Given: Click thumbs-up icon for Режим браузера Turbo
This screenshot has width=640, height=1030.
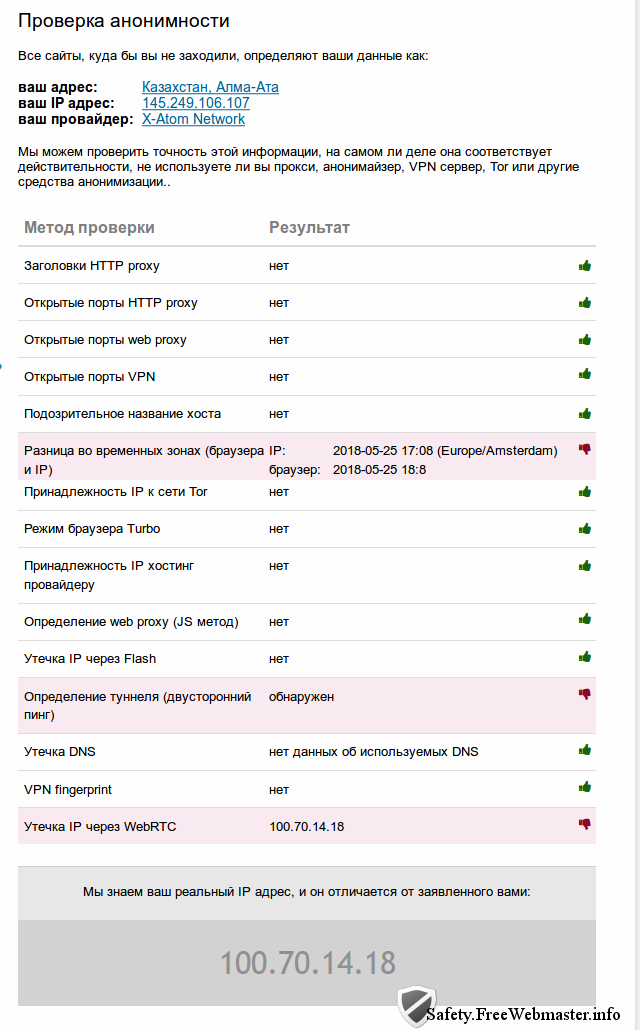Looking at the screenshot, I should click(x=585, y=528).
